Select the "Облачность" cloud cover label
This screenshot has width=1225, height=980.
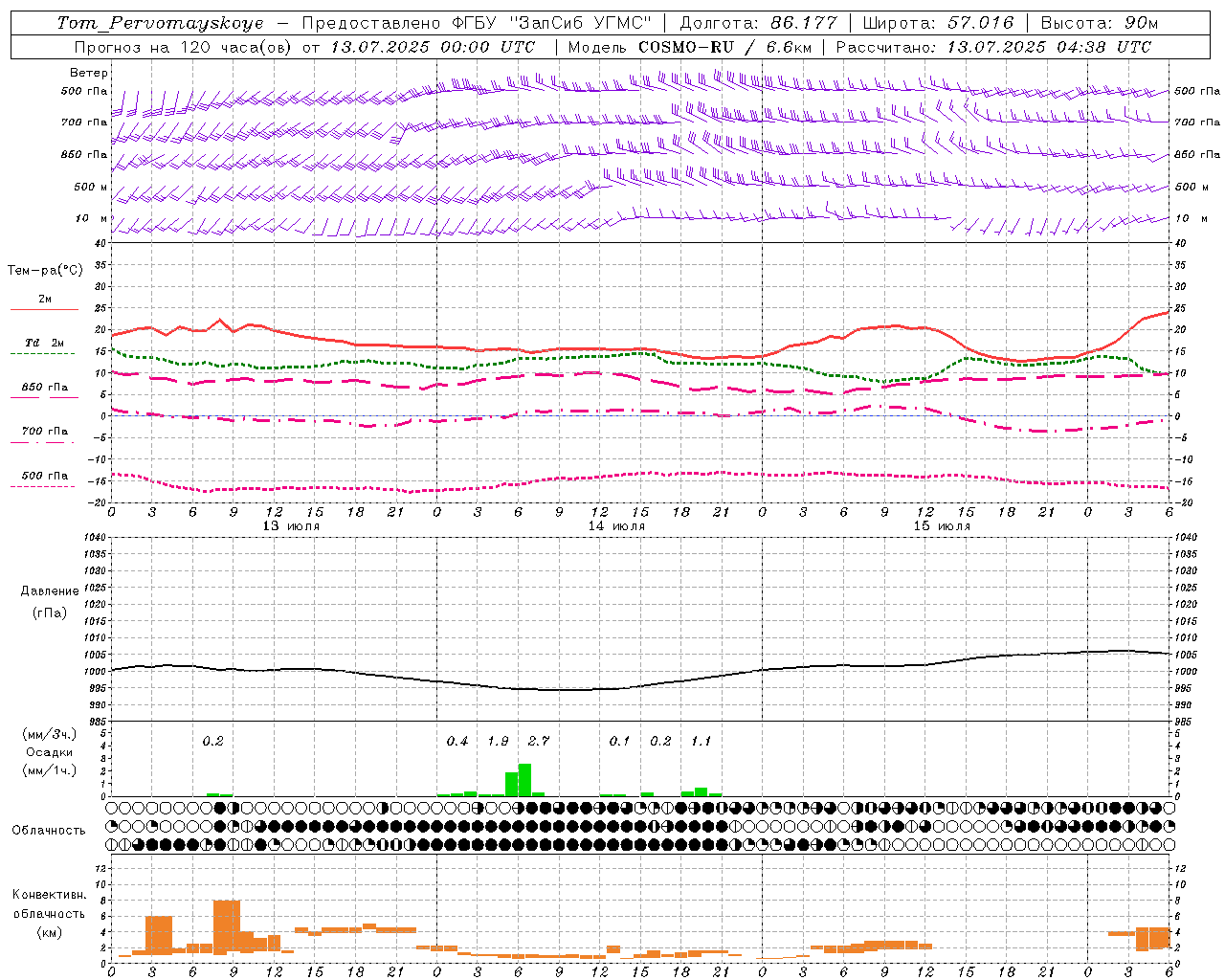click(x=49, y=831)
